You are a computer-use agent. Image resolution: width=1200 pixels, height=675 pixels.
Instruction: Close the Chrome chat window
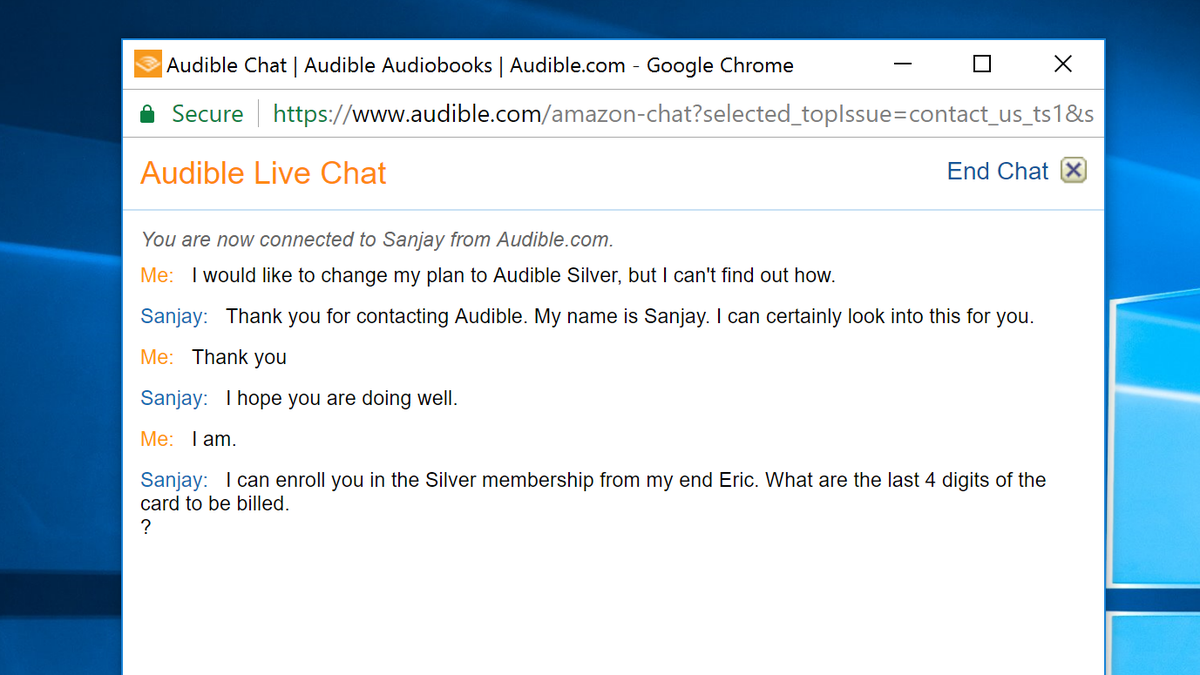tap(1063, 64)
